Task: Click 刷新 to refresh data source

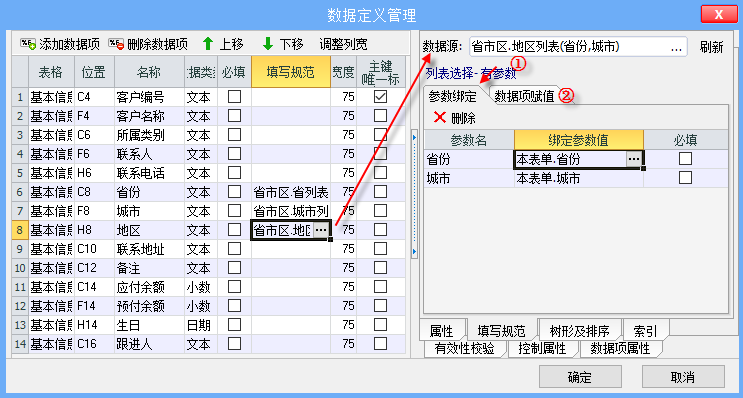Action: (x=711, y=47)
